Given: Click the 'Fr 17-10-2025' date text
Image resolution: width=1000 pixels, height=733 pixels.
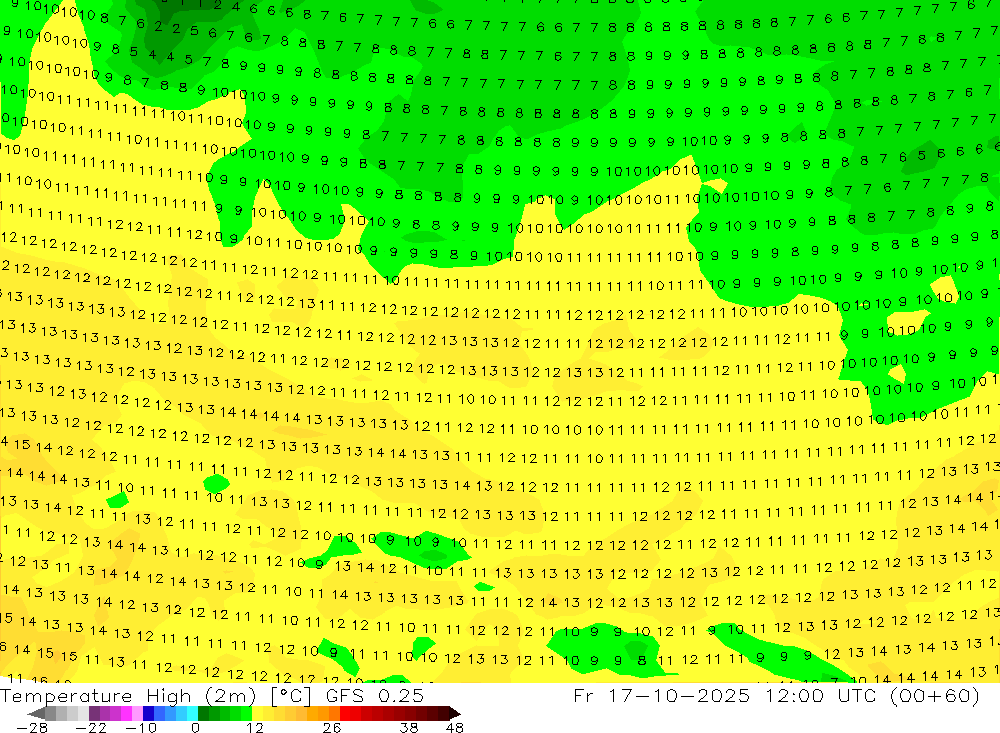Looking at the screenshot, I should [x=661, y=695].
